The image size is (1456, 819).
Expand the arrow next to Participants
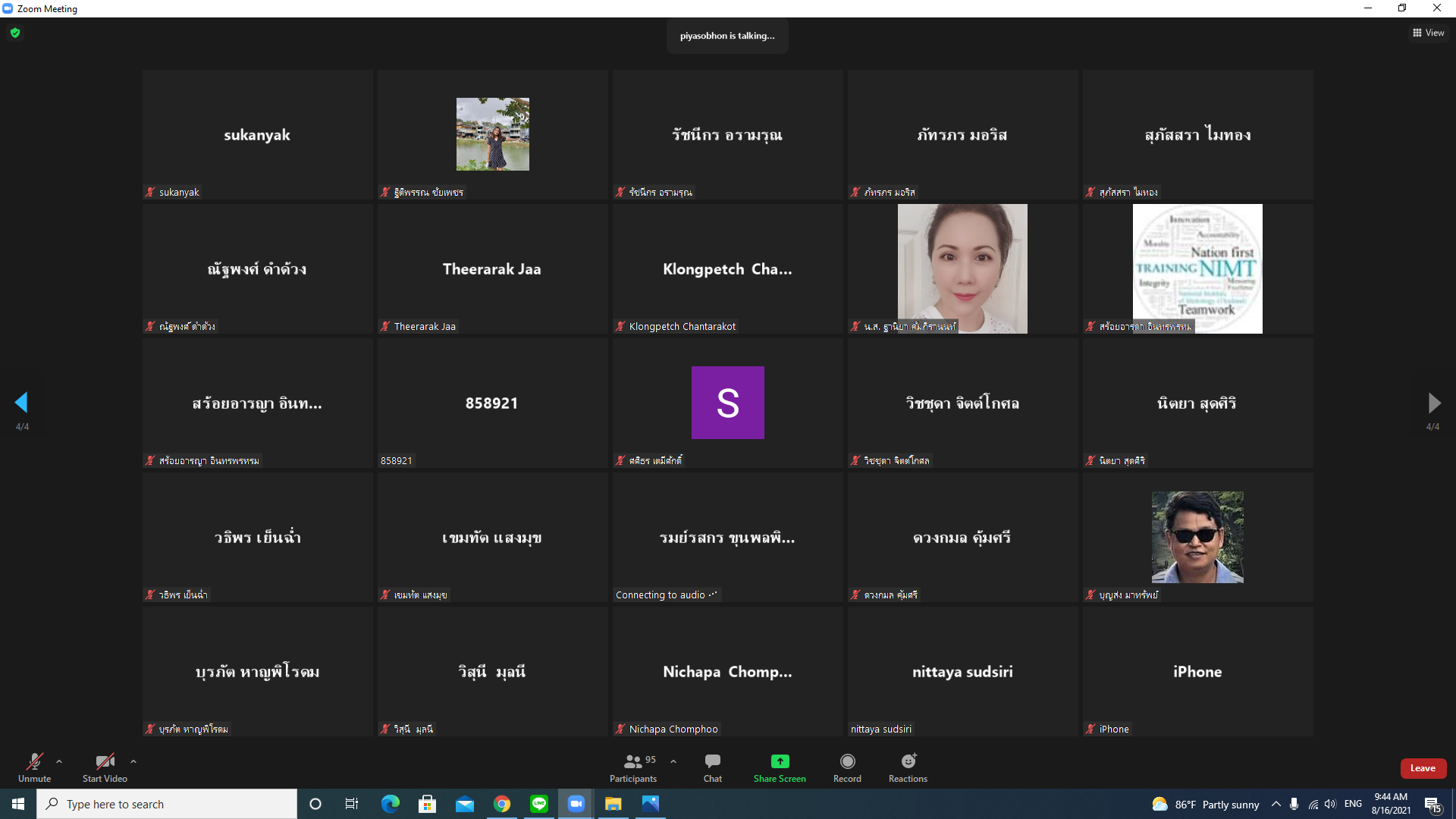click(x=673, y=761)
